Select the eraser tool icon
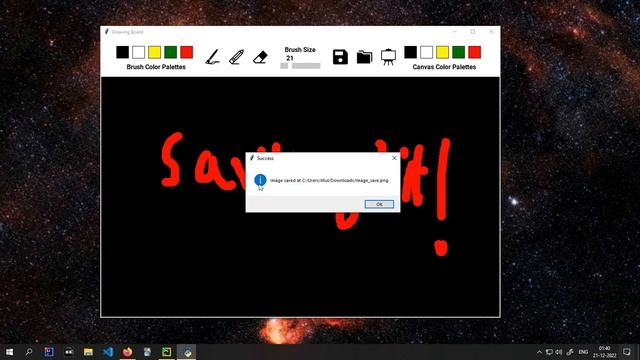This screenshot has height=360, width=640. 260,57
